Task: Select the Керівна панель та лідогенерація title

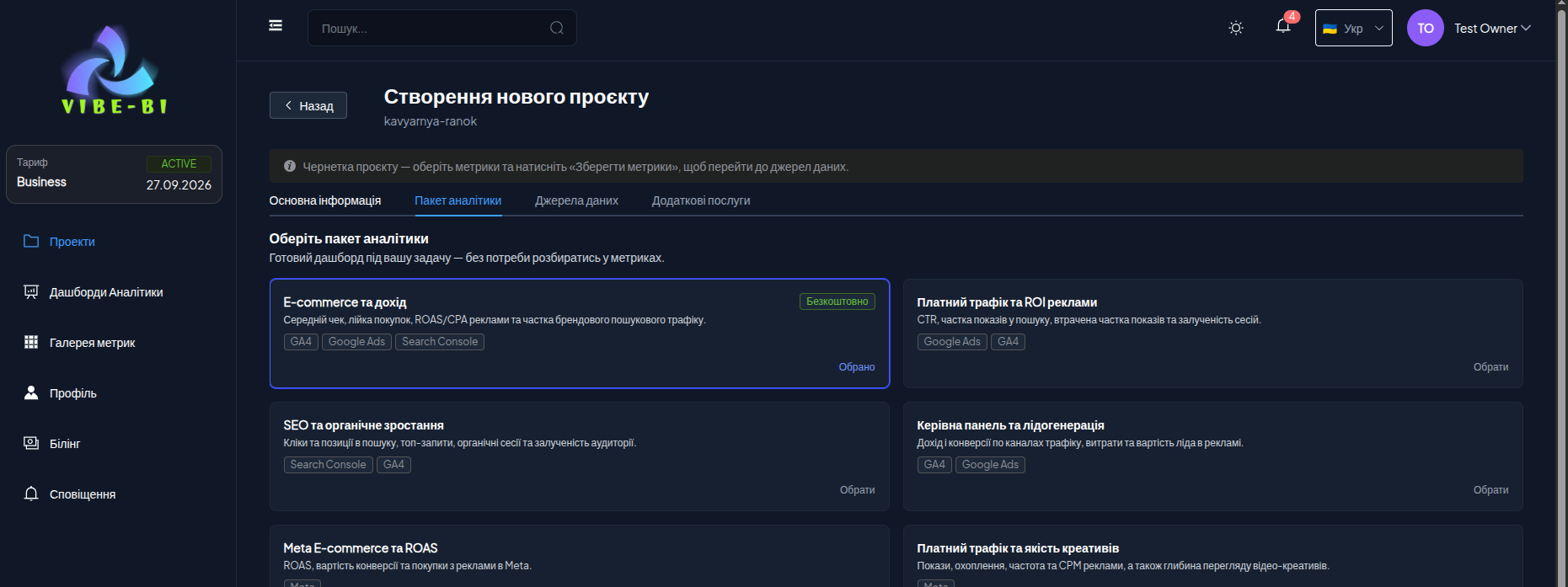Action: click(1010, 425)
